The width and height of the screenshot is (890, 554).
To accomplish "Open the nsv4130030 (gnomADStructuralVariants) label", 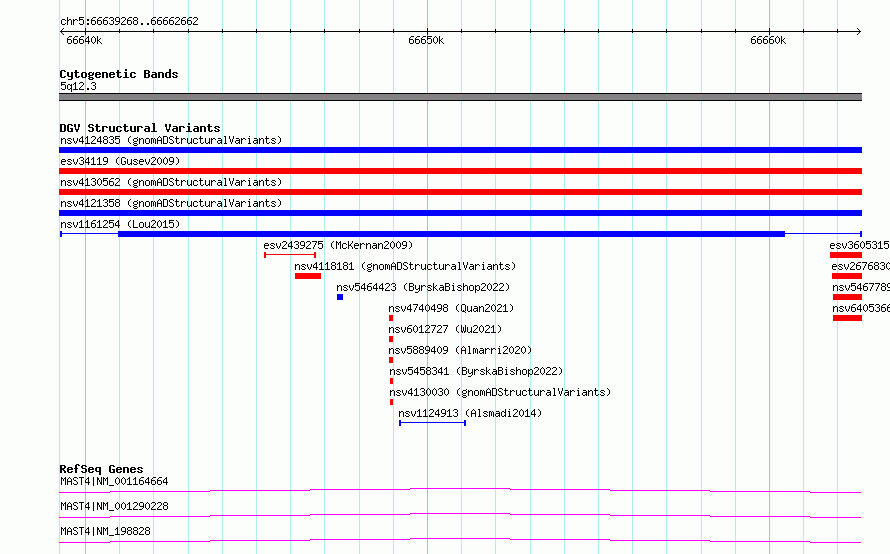I will (x=500, y=392).
